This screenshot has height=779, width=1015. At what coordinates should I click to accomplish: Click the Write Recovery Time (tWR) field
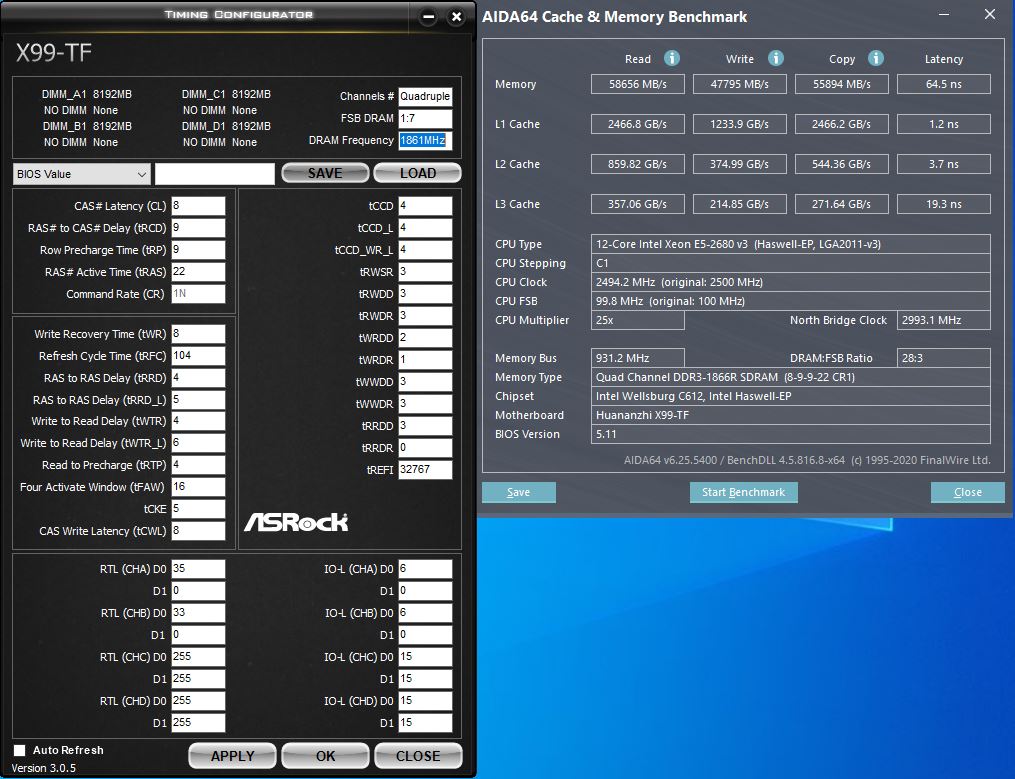pyautogui.click(x=198, y=334)
